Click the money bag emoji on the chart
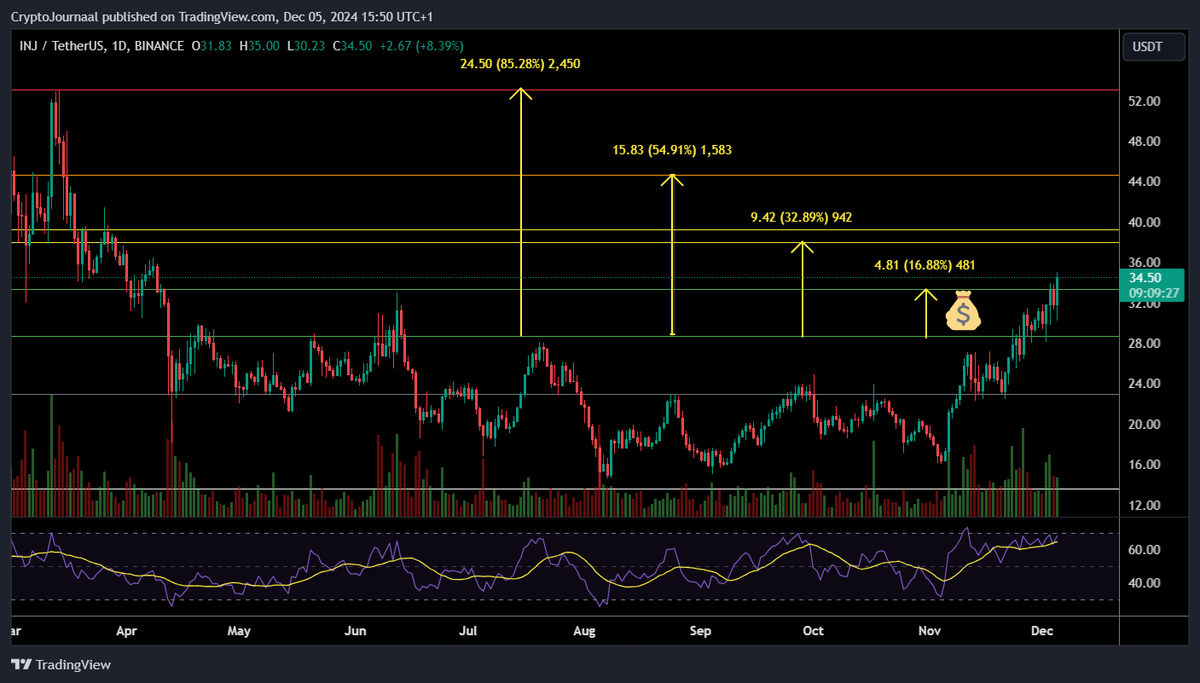1200x683 pixels. click(963, 315)
